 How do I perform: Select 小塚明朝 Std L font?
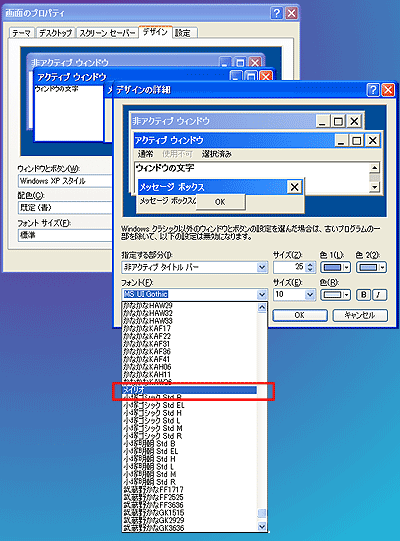pyautogui.click(x=189, y=466)
